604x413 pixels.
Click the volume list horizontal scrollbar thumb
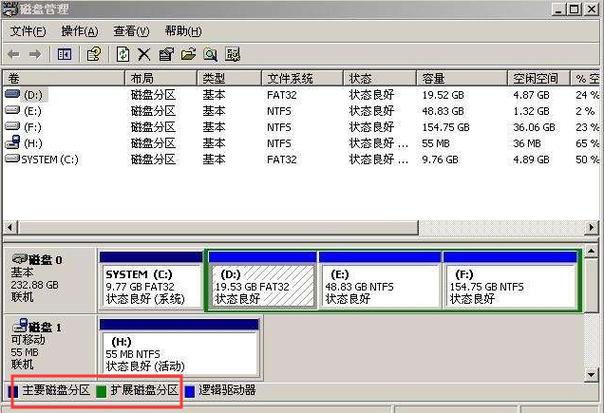(x=218, y=227)
